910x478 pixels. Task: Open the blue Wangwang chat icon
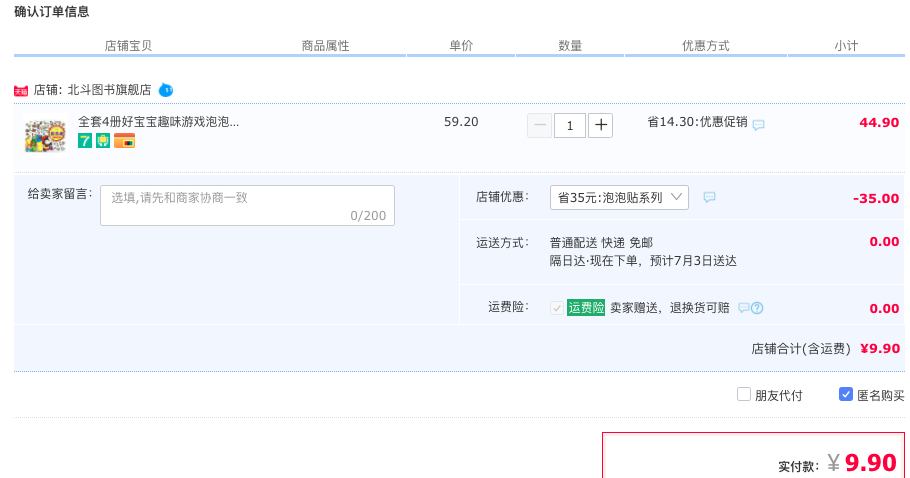tap(166, 90)
